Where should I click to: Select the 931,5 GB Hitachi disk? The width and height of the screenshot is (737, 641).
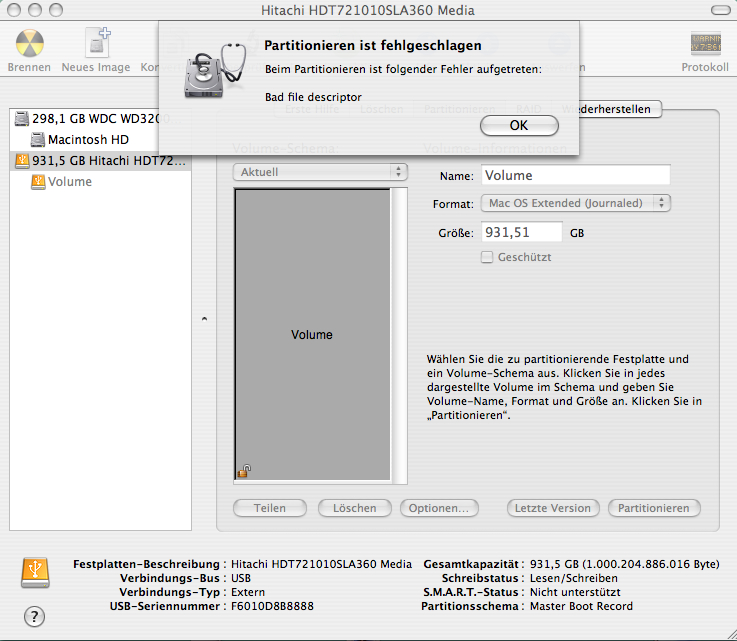pos(101,161)
